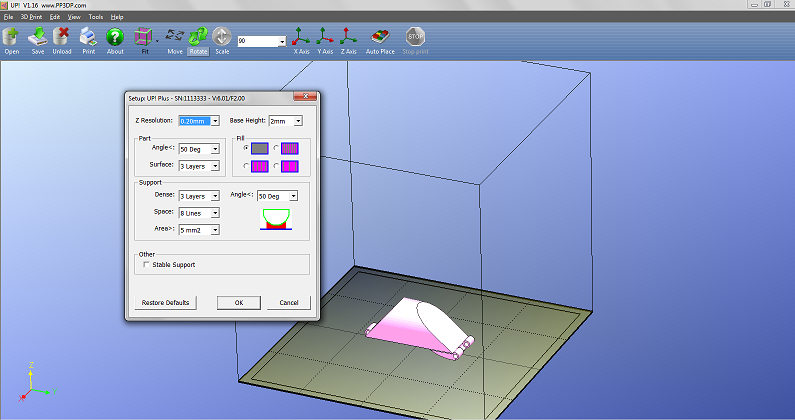Image resolution: width=795 pixels, height=420 pixels.
Task: Select the solid gray fill radio button
Action: tap(246, 148)
